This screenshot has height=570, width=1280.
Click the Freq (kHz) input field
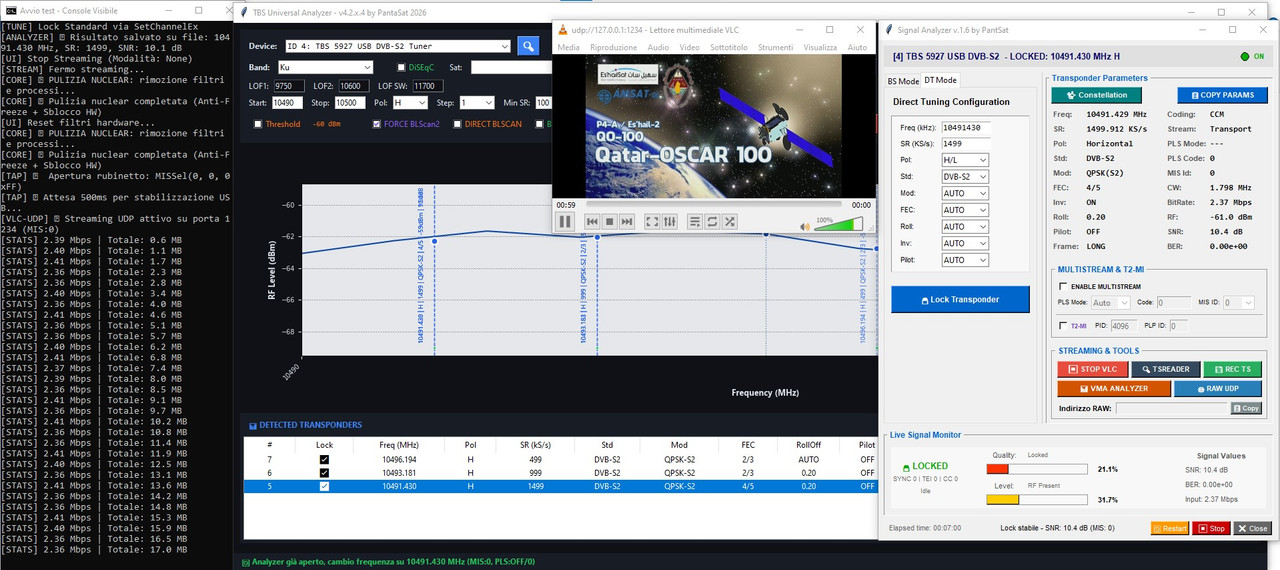965,127
